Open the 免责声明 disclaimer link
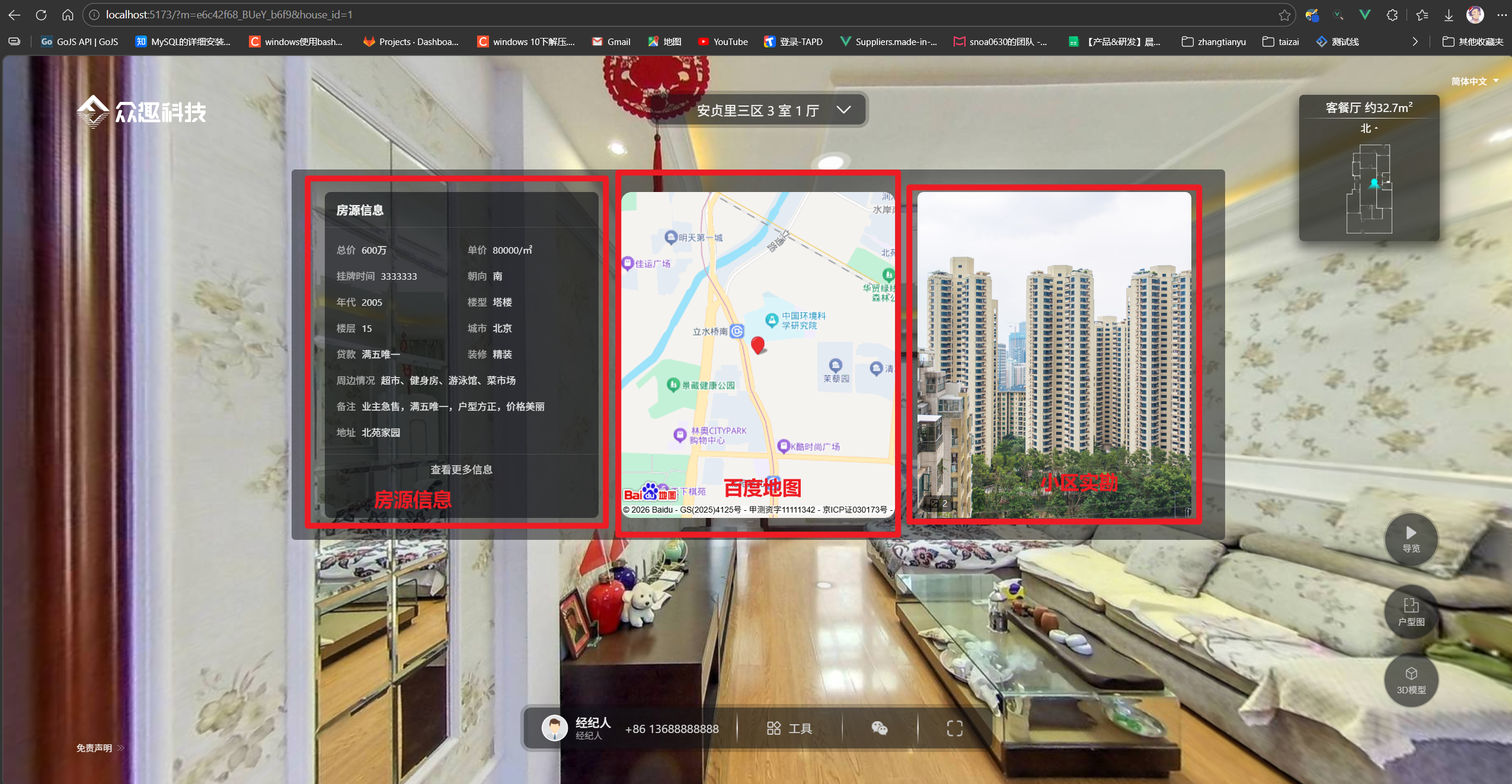 point(100,748)
